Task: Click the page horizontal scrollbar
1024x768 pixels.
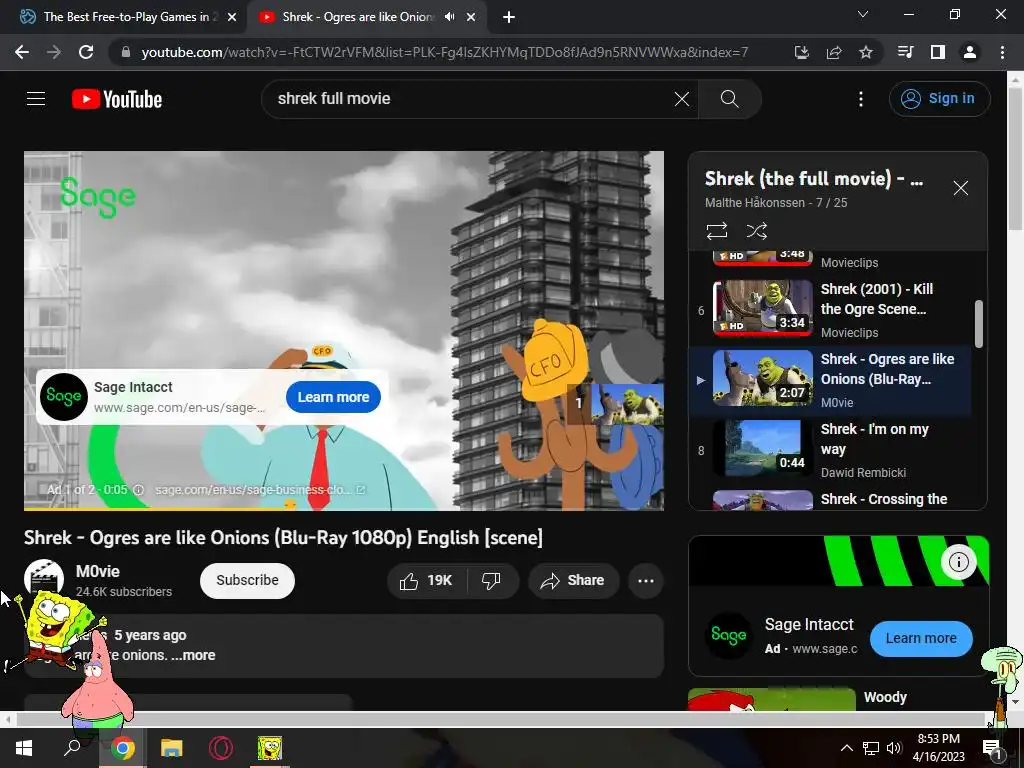Action: [x=500, y=719]
